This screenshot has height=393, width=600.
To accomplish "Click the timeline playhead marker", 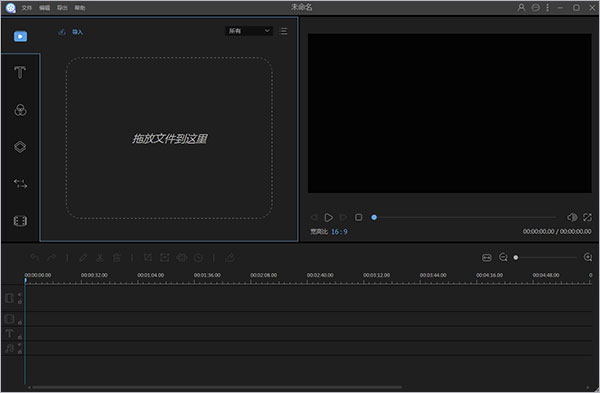I will pyautogui.click(x=26, y=281).
